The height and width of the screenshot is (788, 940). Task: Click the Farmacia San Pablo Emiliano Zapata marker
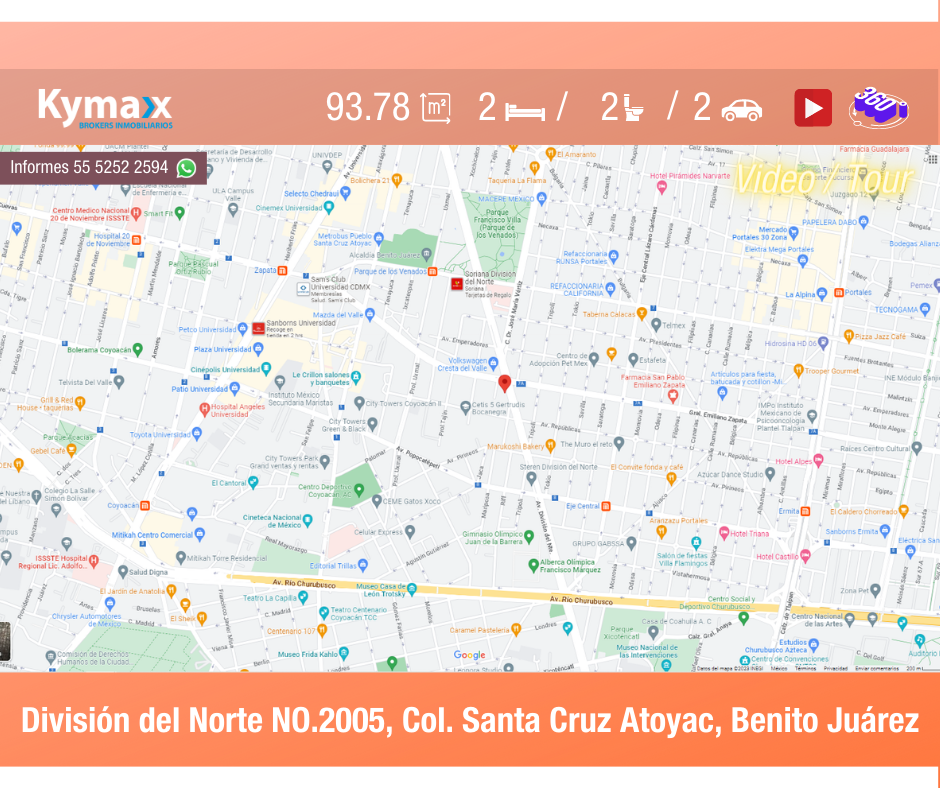point(673,395)
